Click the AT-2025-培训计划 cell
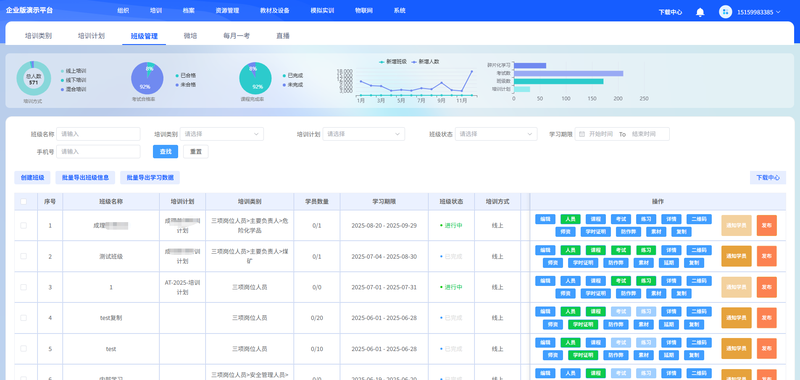Image resolution: width=800 pixels, height=380 pixels. point(183,287)
